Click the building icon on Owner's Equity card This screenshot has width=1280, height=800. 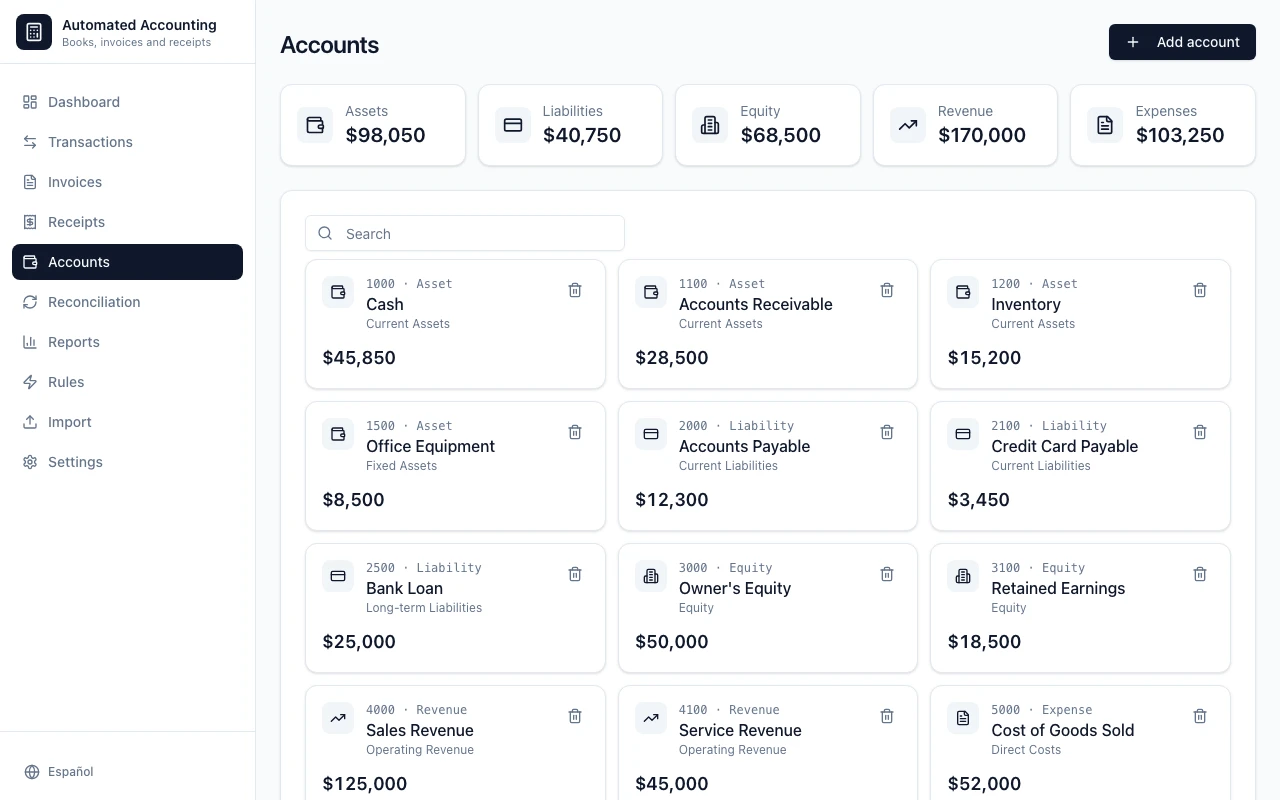(x=651, y=576)
